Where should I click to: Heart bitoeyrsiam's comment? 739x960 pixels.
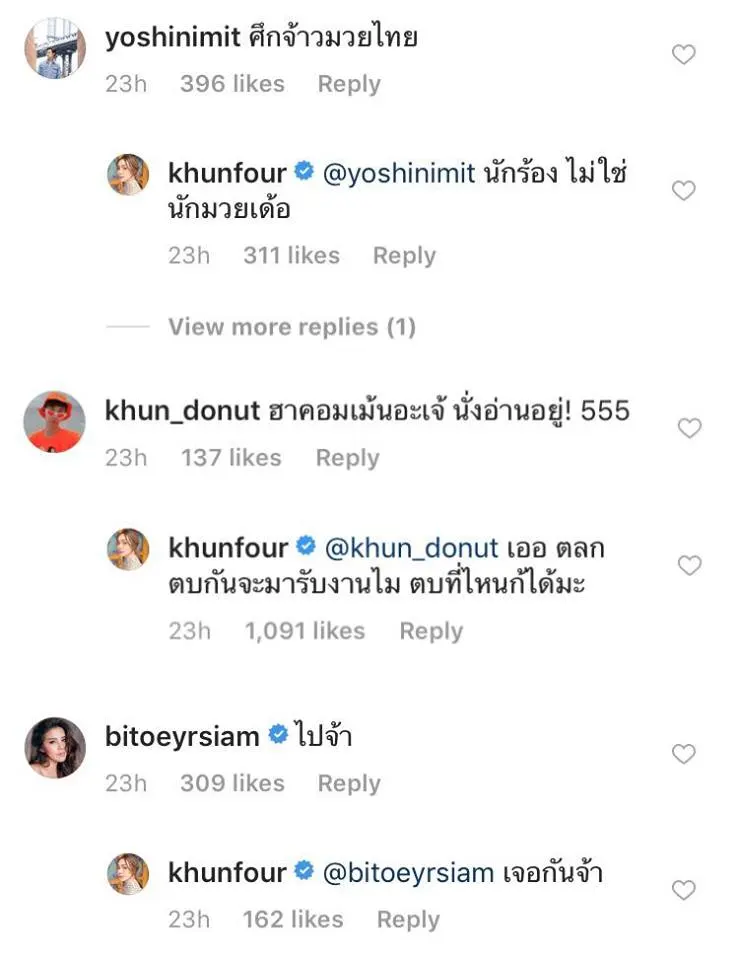683,754
